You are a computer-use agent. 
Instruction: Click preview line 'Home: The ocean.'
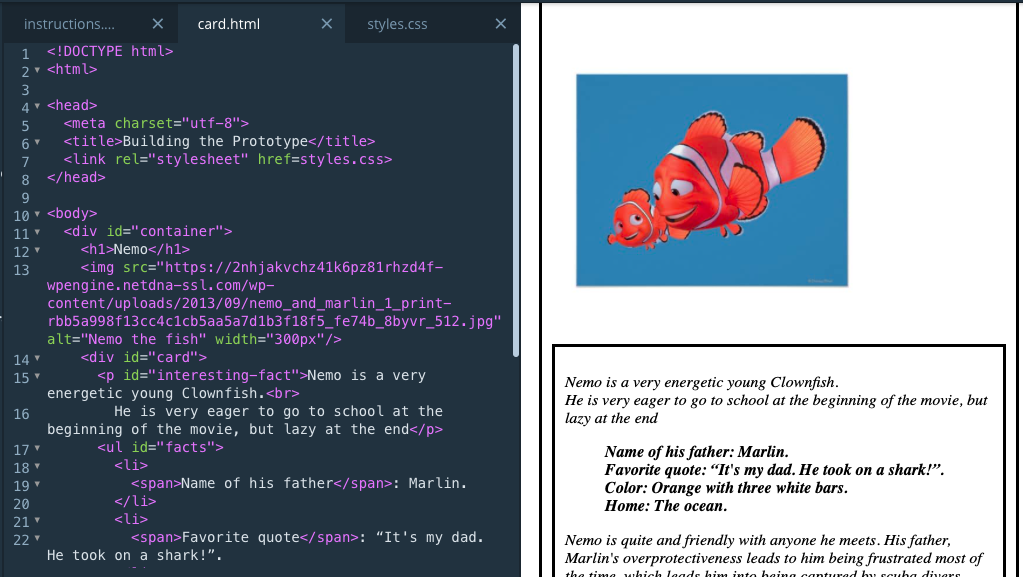[665, 506]
